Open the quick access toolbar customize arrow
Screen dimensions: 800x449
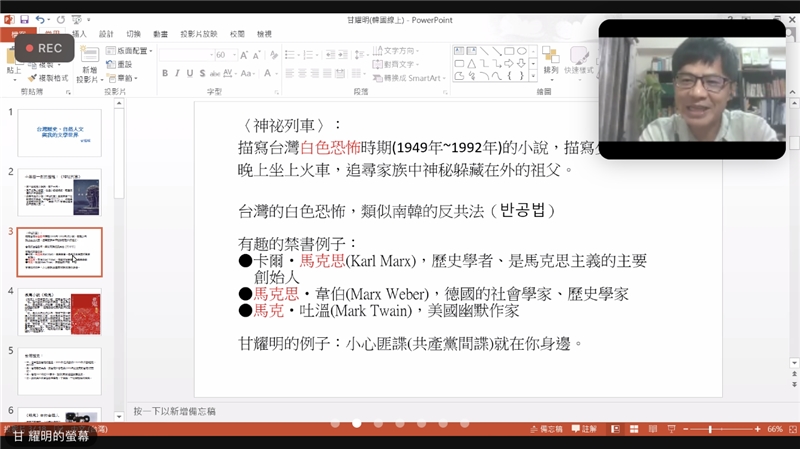(x=88, y=20)
